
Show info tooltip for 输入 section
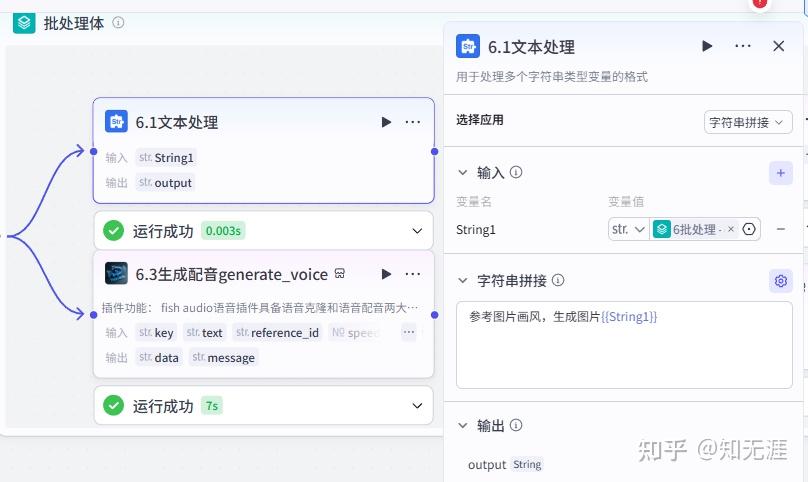click(516, 172)
